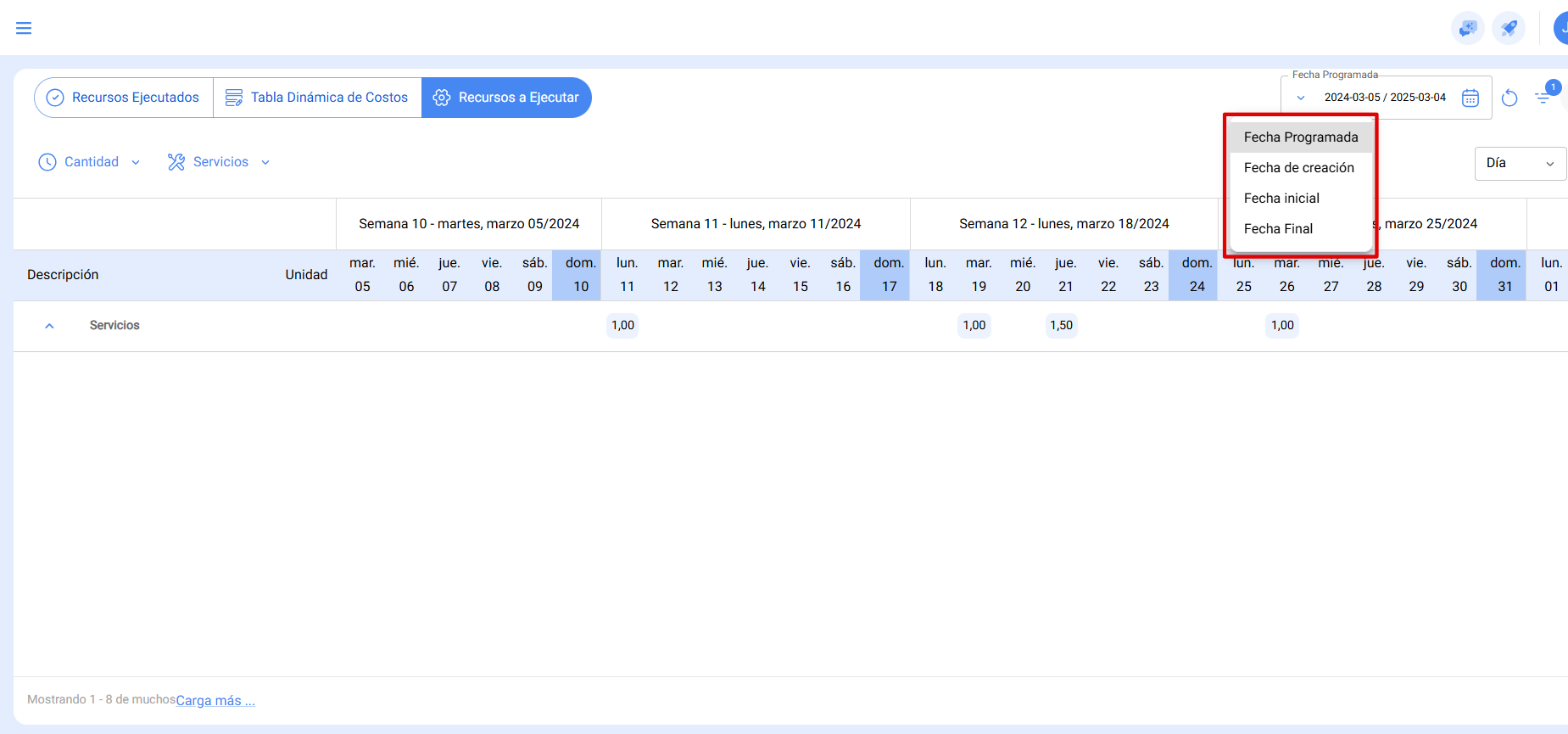Choose Fecha de creación option
Viewport: 1568px width, 734px height.
pos(1301,168)
